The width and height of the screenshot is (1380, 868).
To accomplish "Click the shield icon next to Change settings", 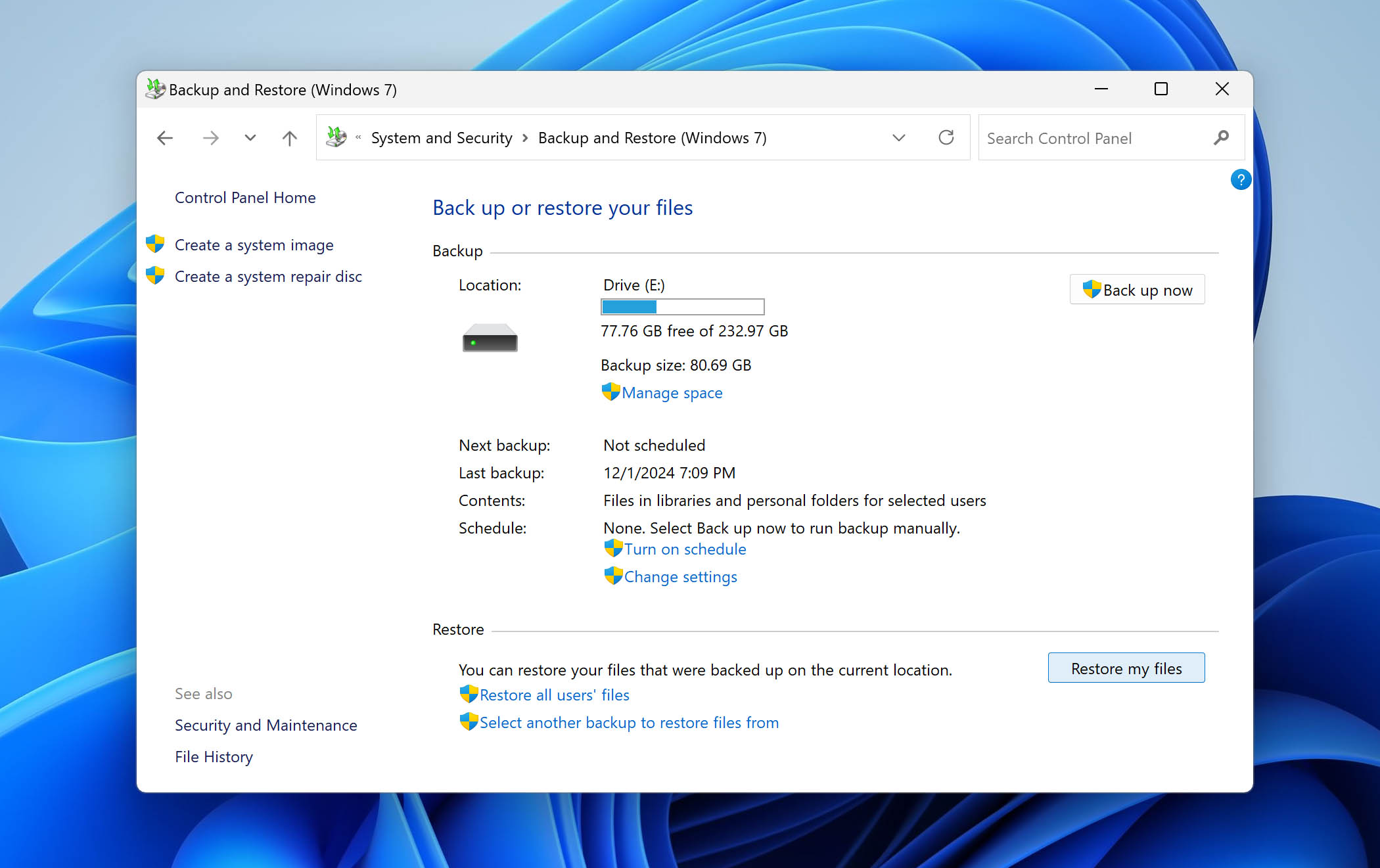I will tap(611, 576).
